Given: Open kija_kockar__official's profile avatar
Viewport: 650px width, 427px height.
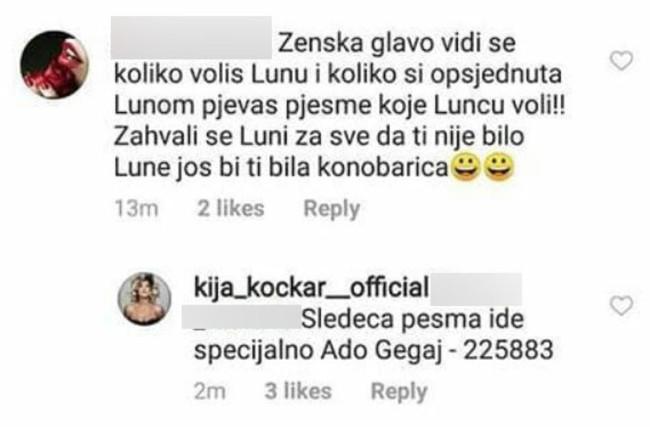Looking at the screenshot, I should point(144,298).
